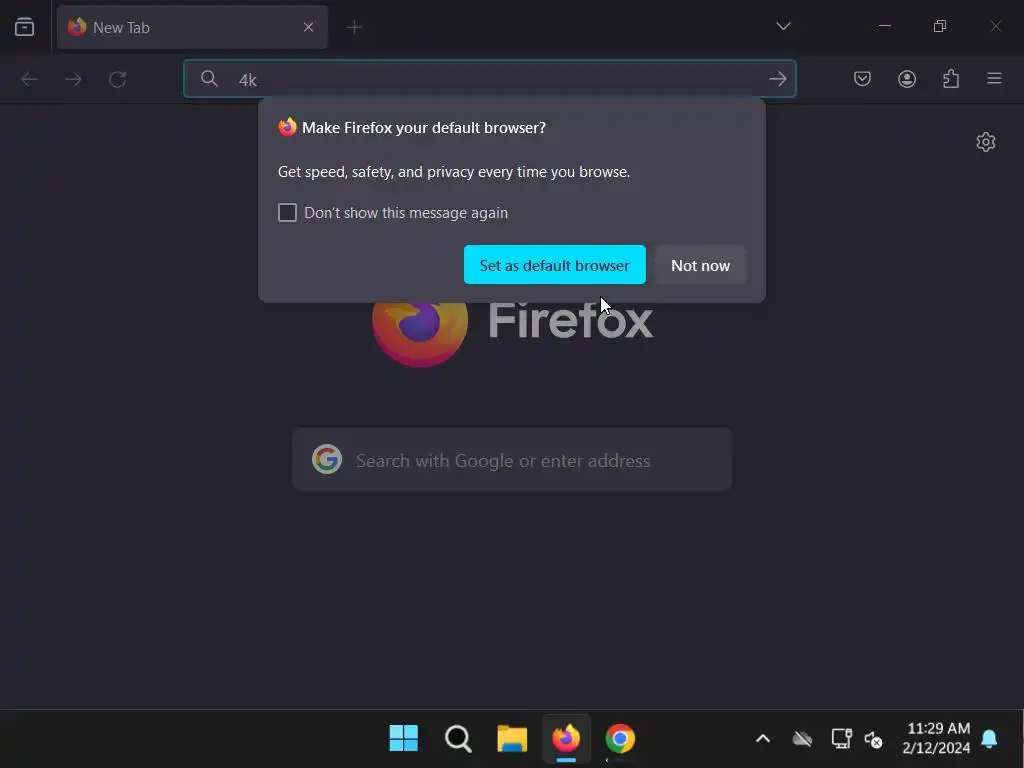Launch Google Chrome from taskbar

coord(620,738)
